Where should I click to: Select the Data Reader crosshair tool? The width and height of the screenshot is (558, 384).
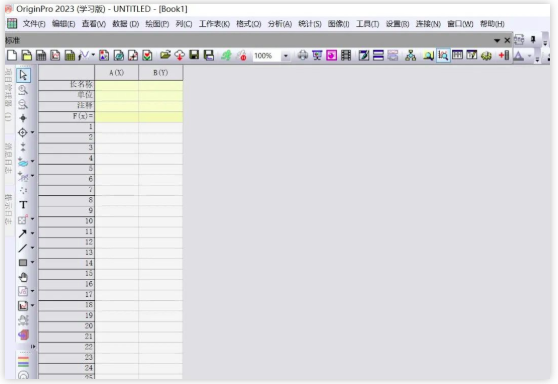pos(23,132)
